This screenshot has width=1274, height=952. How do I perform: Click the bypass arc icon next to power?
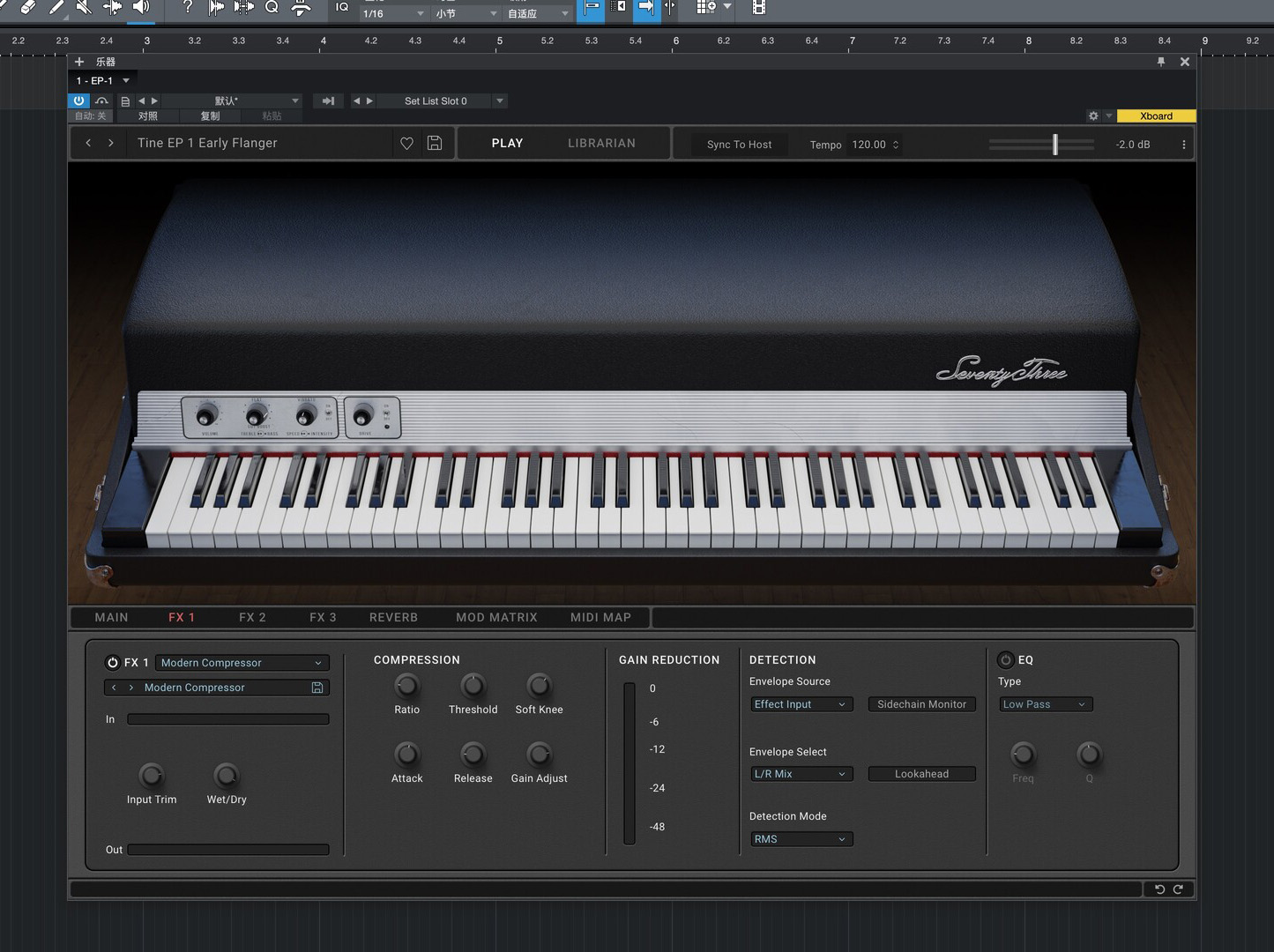pos(102,100)
